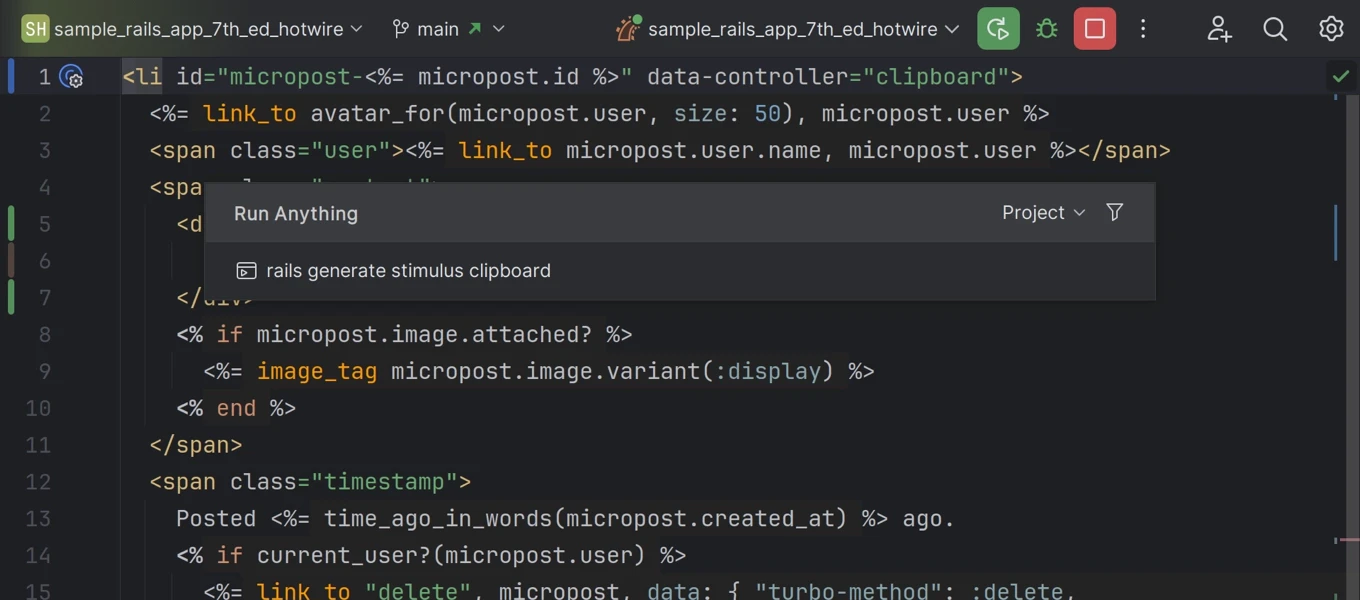This screenshot has height=600, width=1360.
Task: Click the green inspection checkmark
Action: coord(1340,76)
